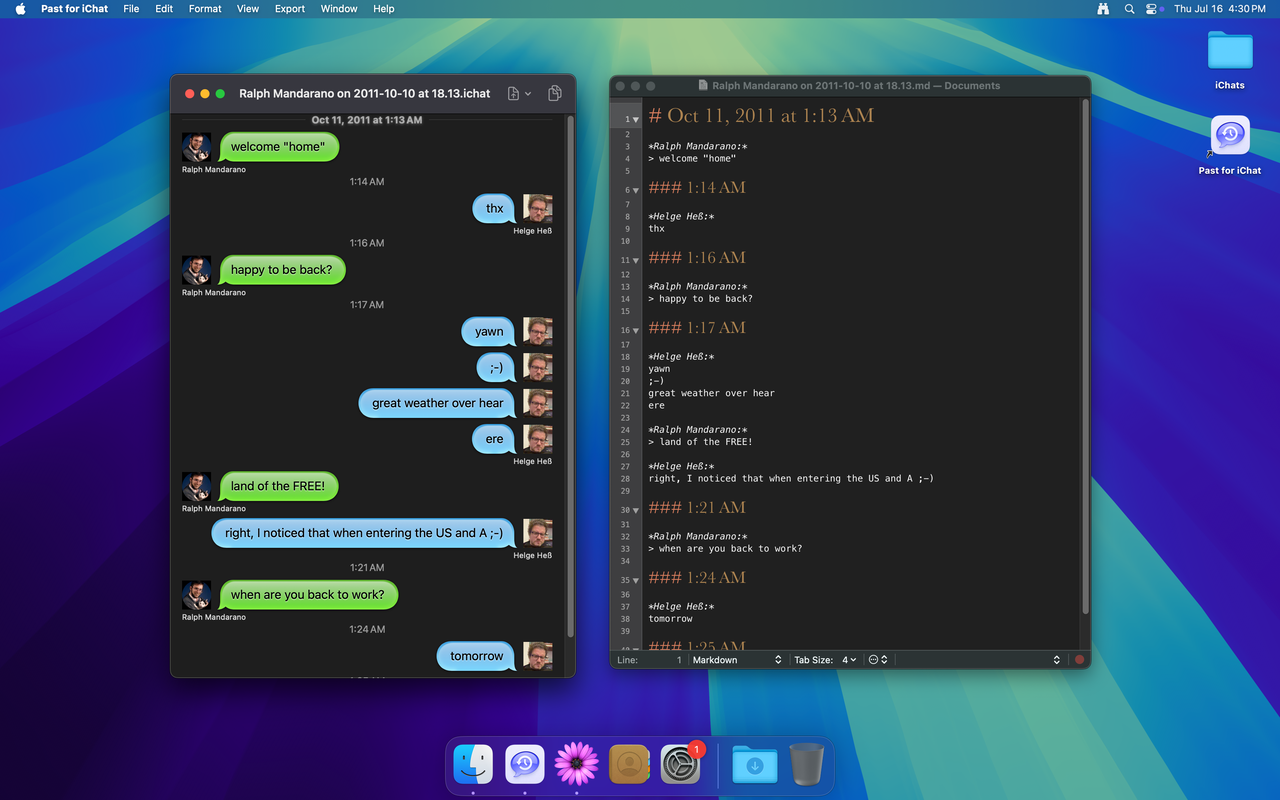Open Finder from the Dock

(x=473, y=765)
